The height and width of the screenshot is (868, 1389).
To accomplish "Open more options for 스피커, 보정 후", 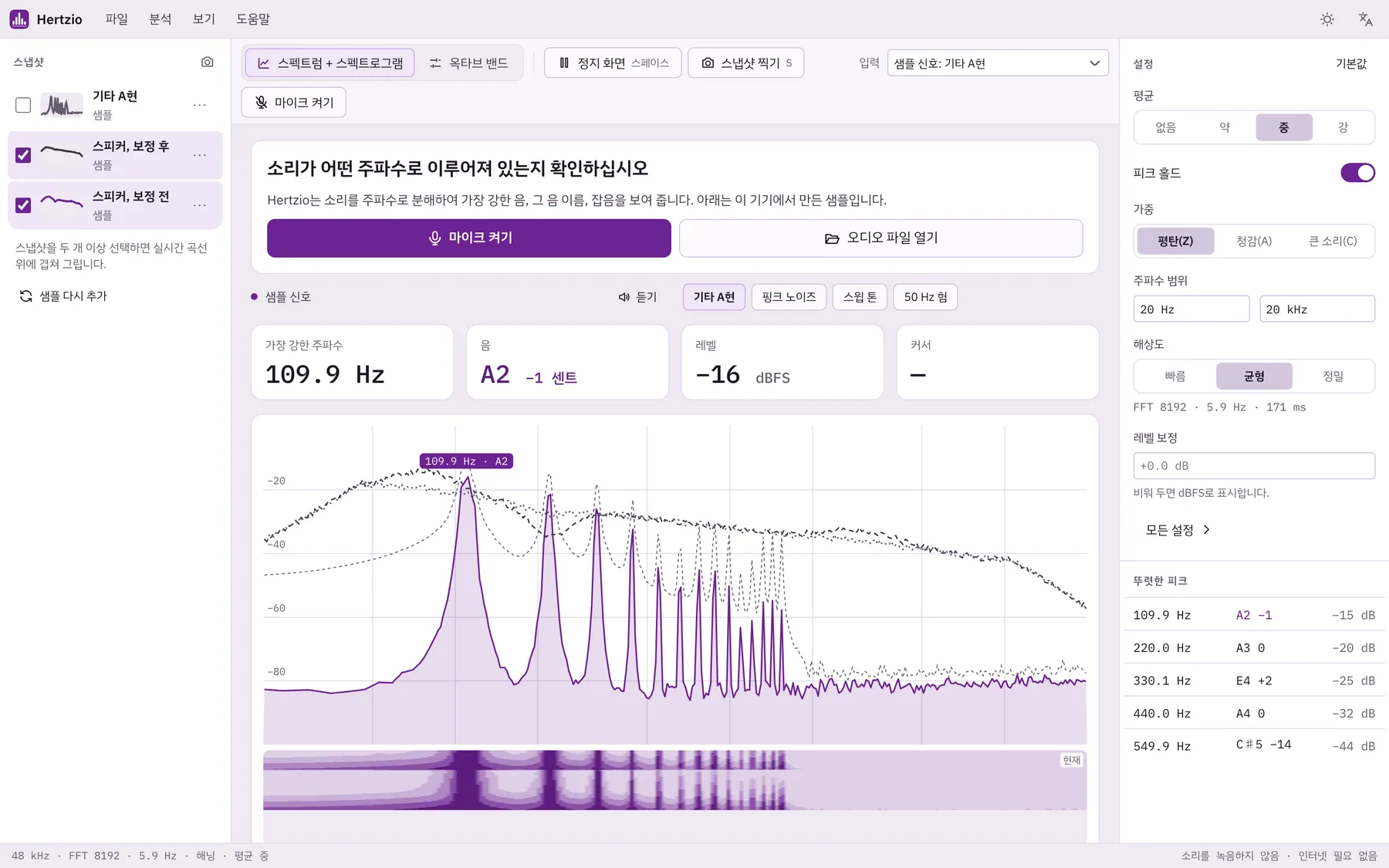I will [200, 155].
